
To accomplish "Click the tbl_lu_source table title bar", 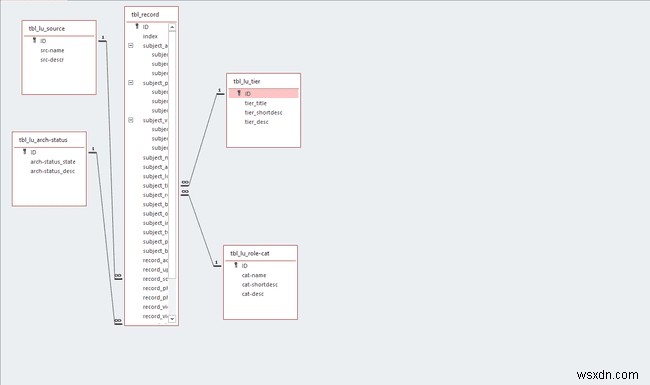I will click(59, 29).
